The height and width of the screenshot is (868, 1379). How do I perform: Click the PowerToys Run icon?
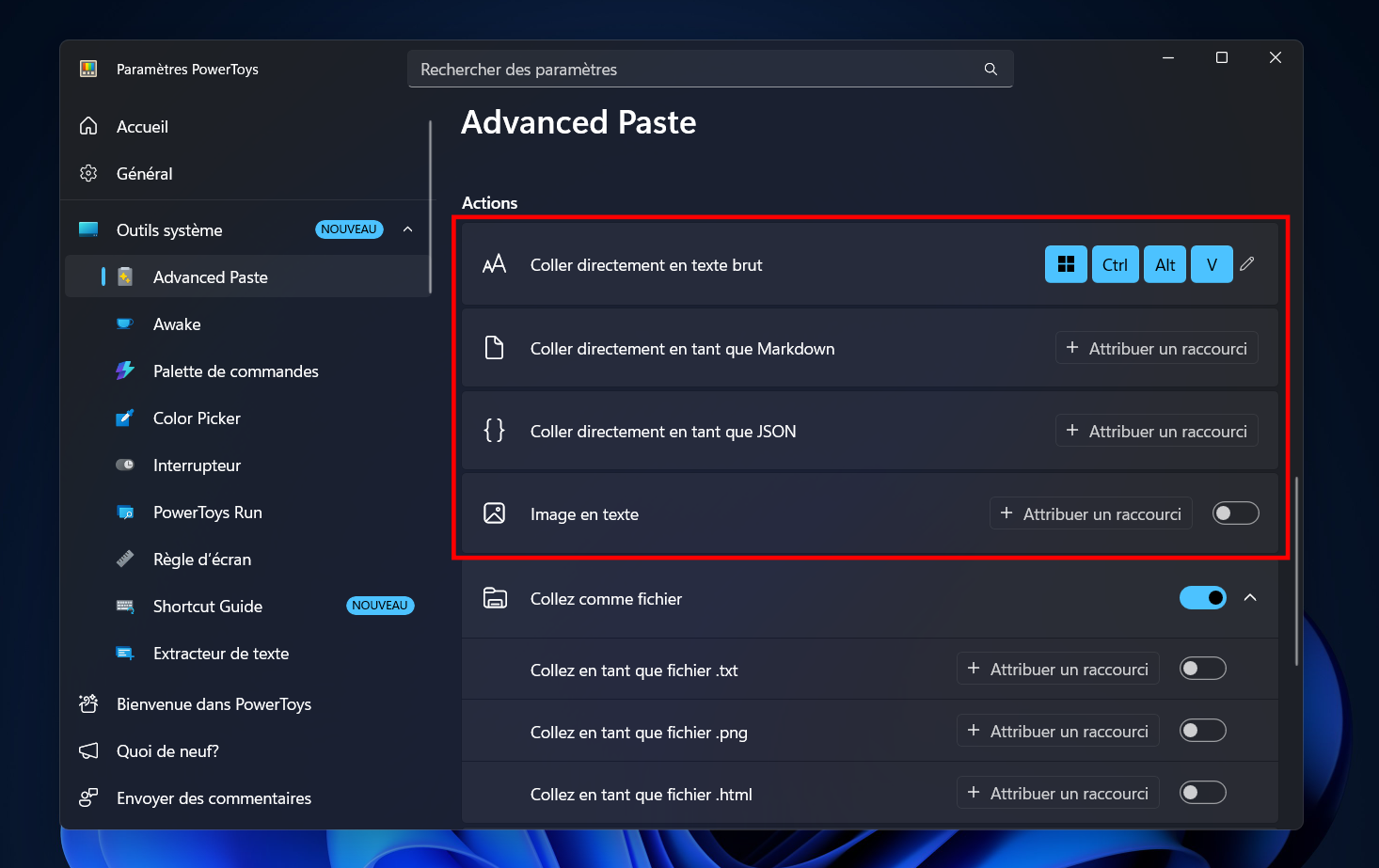click(125, 512)
